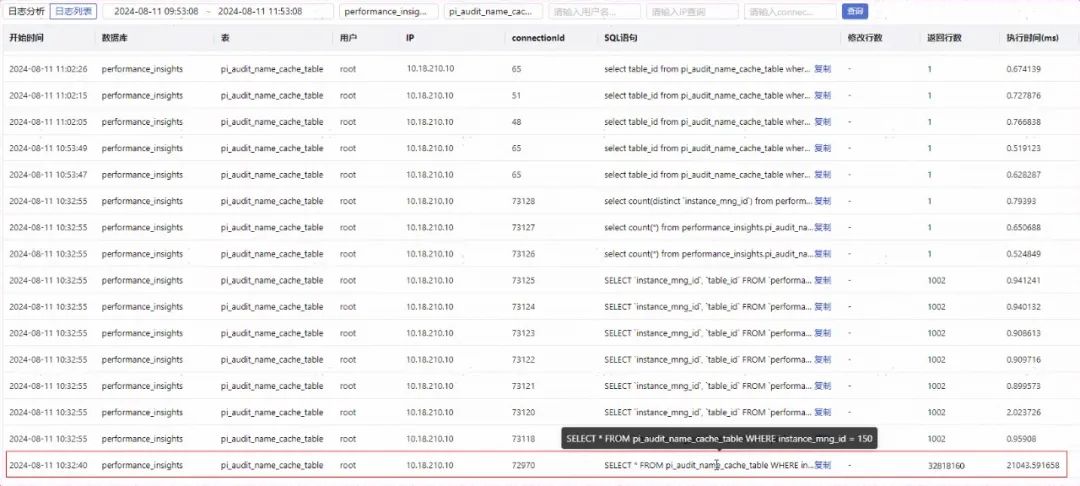
Task: Click execution time 21043.591658
Action: pyautogui.click(x=1032, y=465)
